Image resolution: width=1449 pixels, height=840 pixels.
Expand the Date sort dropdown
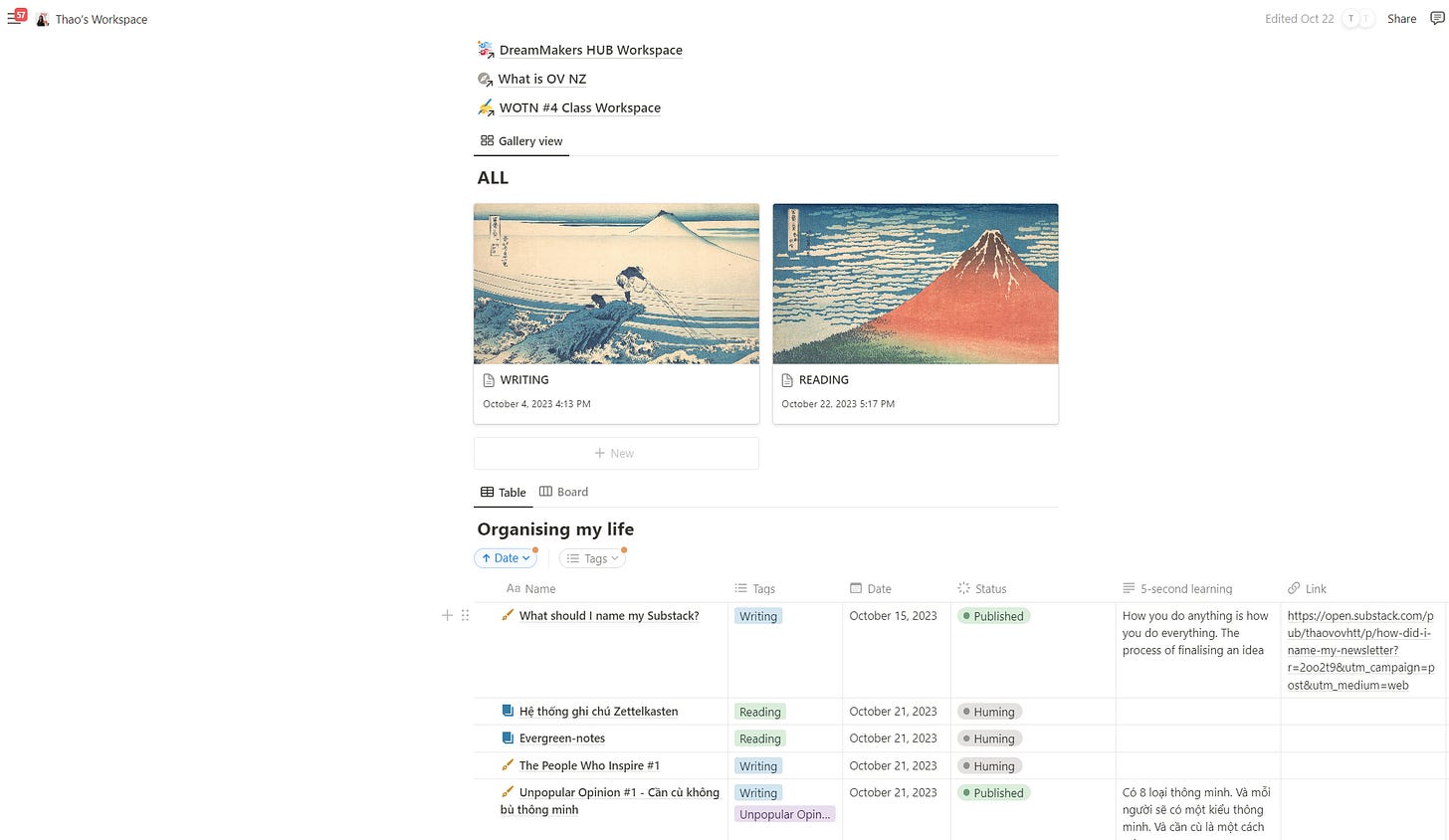tap(506, 558)
